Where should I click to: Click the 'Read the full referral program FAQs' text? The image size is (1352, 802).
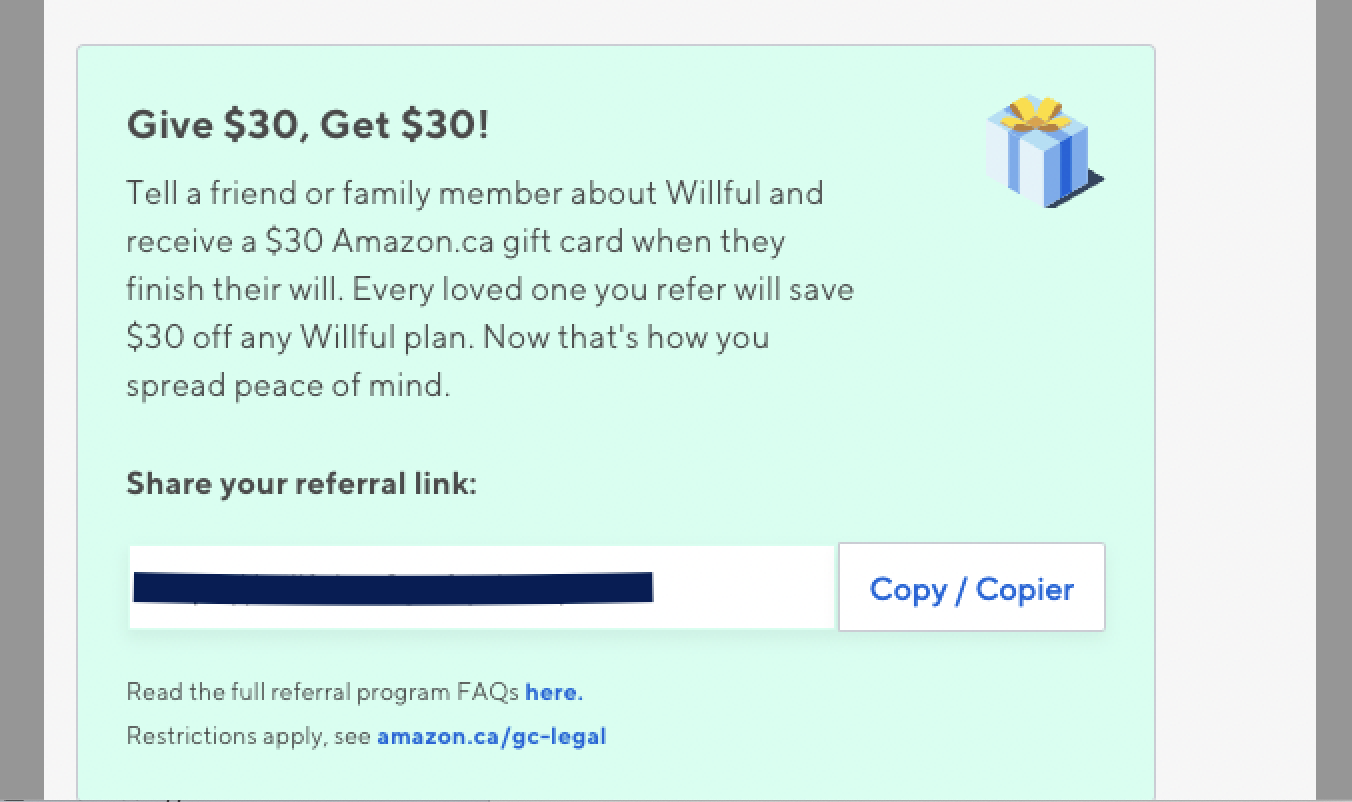pyautogui.click(x=322, y=692)
